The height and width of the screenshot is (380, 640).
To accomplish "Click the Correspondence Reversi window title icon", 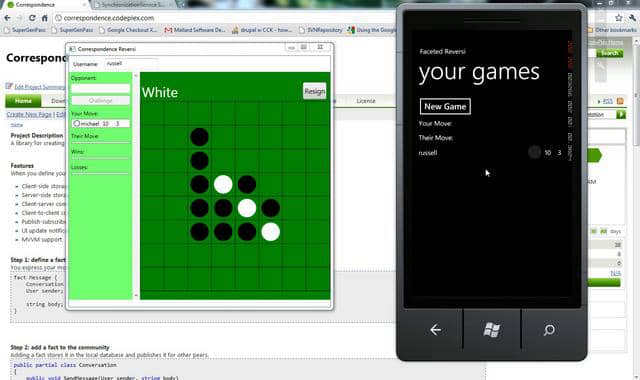I will pos(72,49).
